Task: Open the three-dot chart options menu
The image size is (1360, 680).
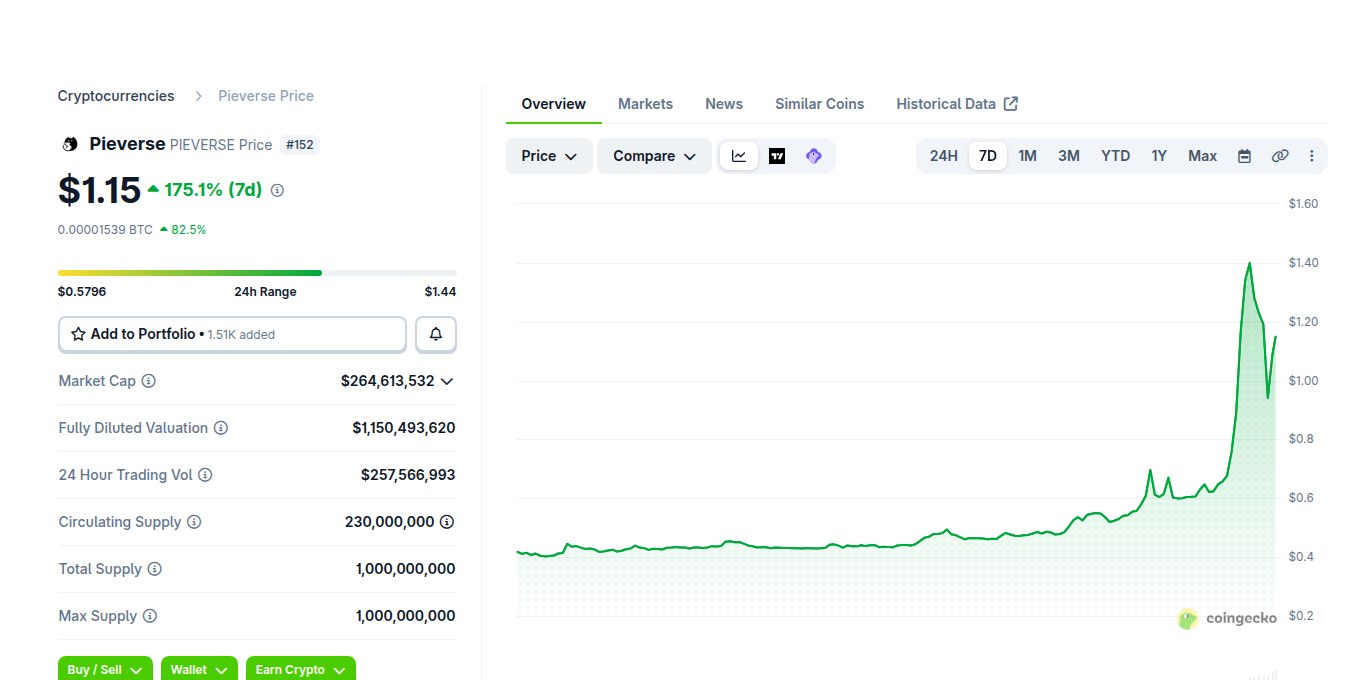Action: coord(1312,156)
